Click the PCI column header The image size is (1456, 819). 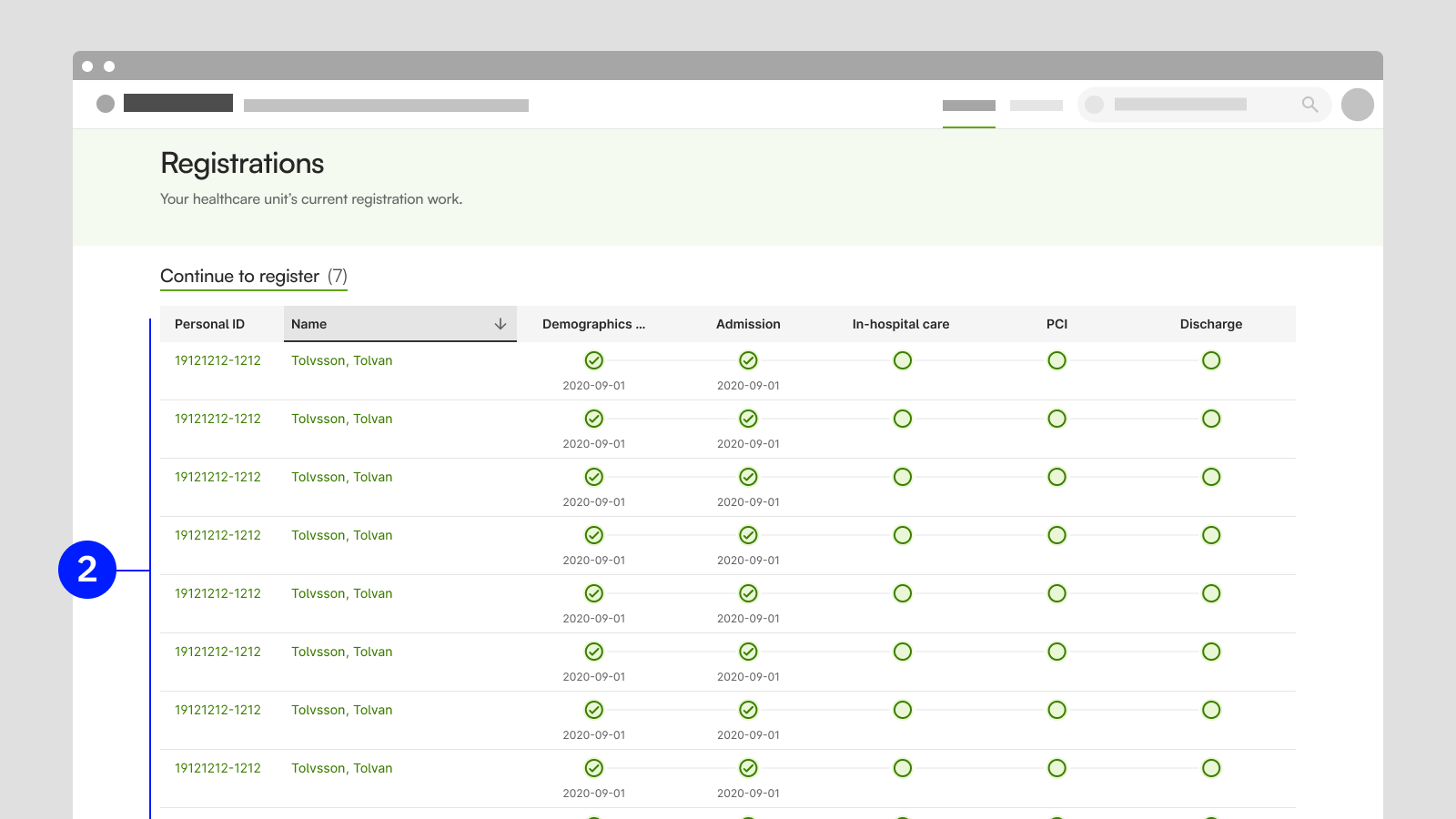(1057, 324)
